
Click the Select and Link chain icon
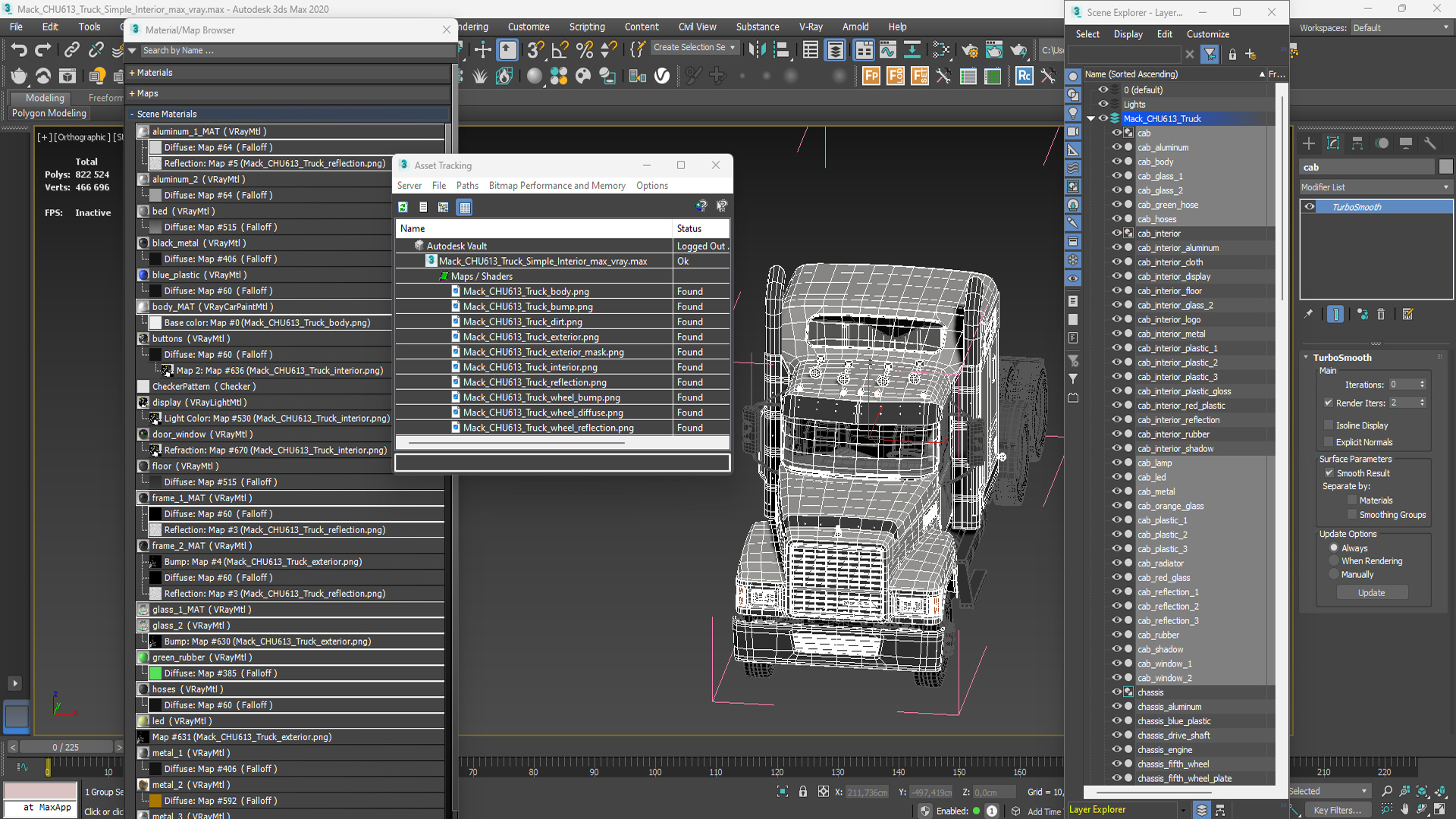point(71,50)
